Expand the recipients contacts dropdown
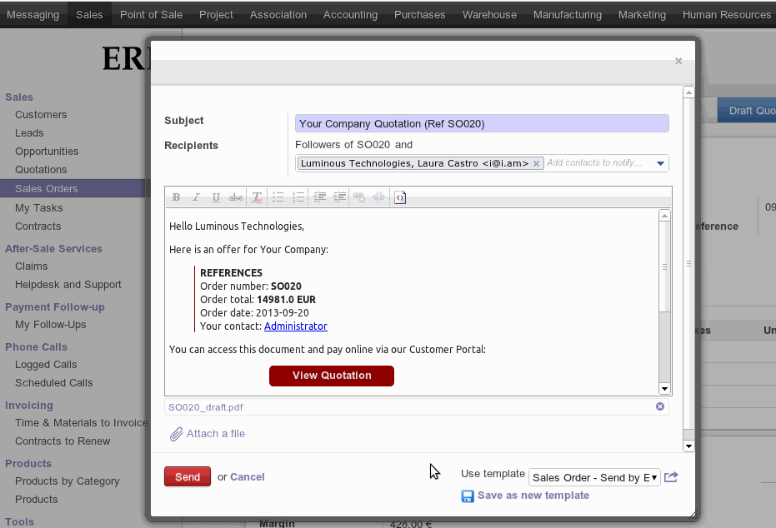776x528 pixels. [x=660, y=163]
